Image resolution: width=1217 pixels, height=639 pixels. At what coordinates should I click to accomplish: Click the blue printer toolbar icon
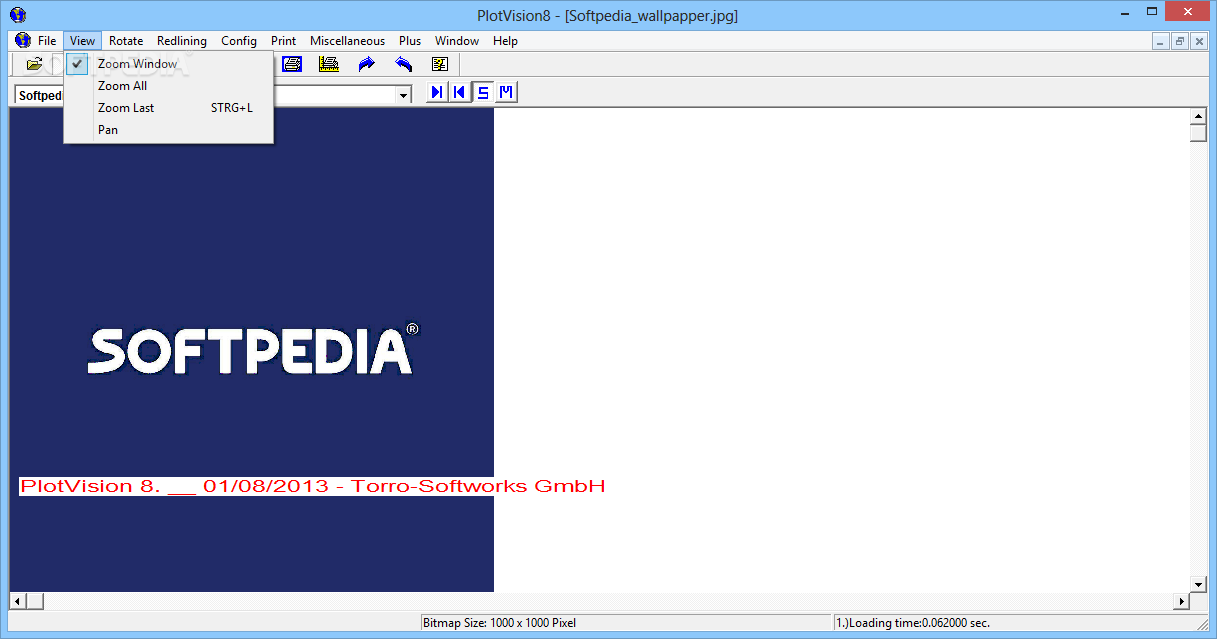(x=292, y=64)
